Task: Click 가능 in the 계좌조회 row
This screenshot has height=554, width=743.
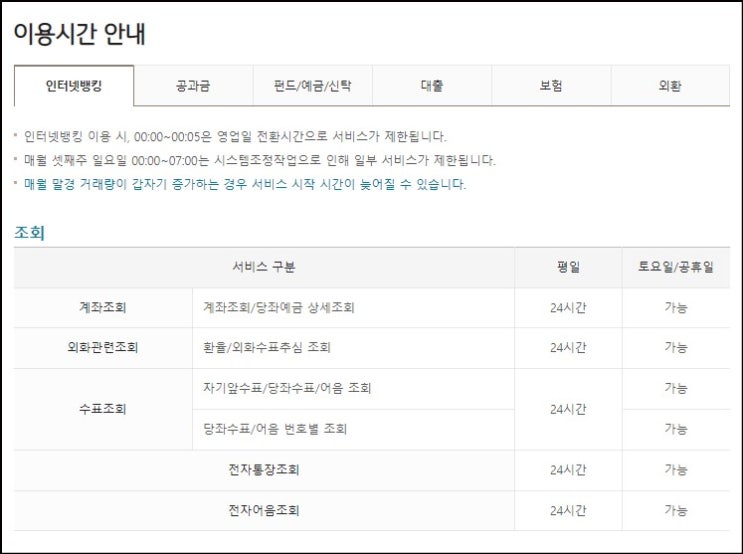Action: (x=676, y=308)
